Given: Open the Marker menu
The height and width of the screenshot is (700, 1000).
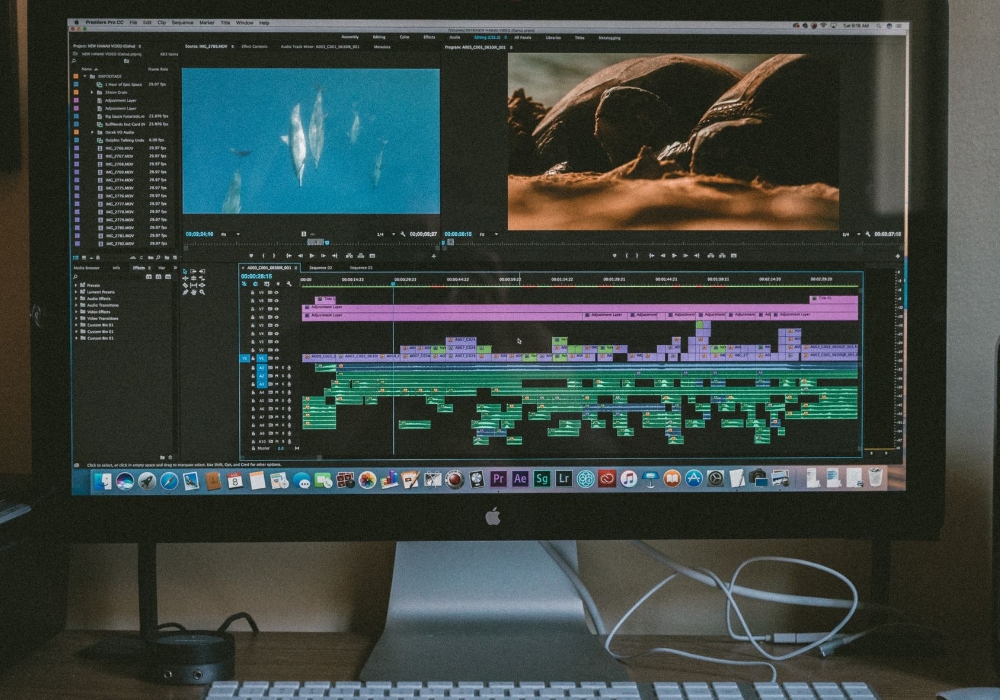Looking at the screenshot, I should point(207,22).
